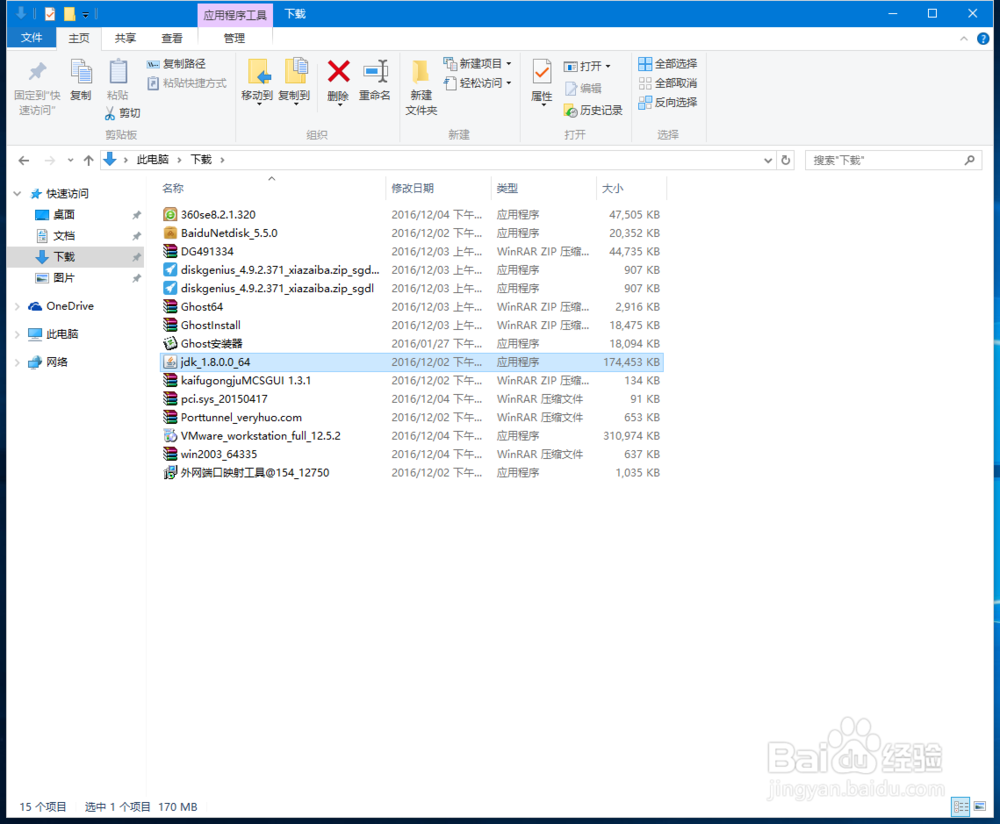Click the Forward navigation arrow
This screenshot has height=824, width=1000.
(x=50, y=160)
